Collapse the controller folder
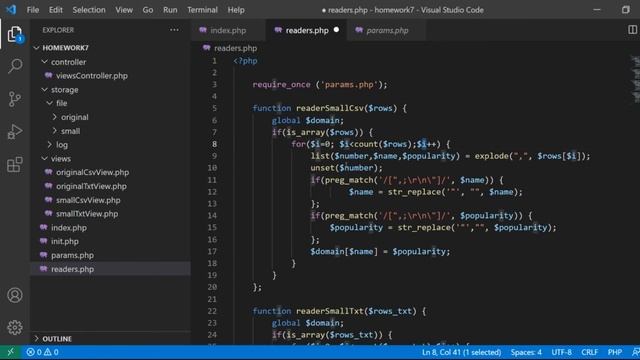Screen dimensions: 640x360 click(x=44, y=62)
